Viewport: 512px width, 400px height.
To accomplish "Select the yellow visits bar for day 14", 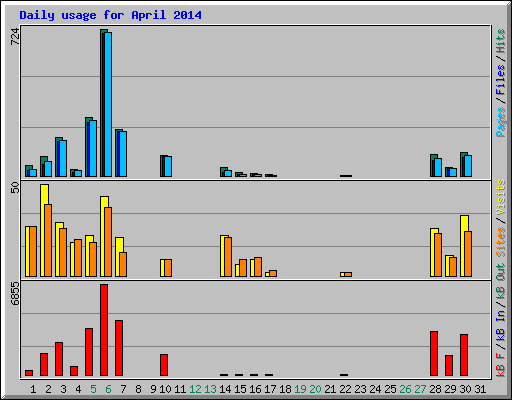I will point(223,256).
